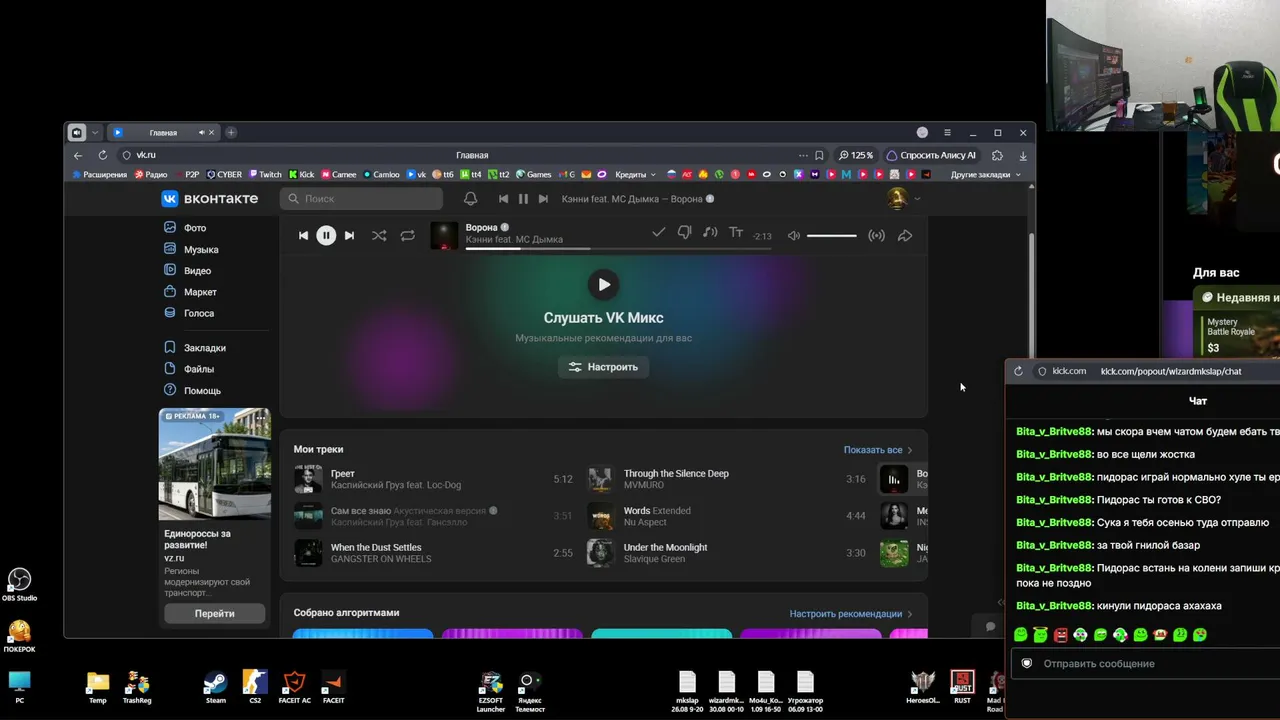Reload the Kick chat popout window
Viewport: 1280px width, 720px height.
[1018, 371]
